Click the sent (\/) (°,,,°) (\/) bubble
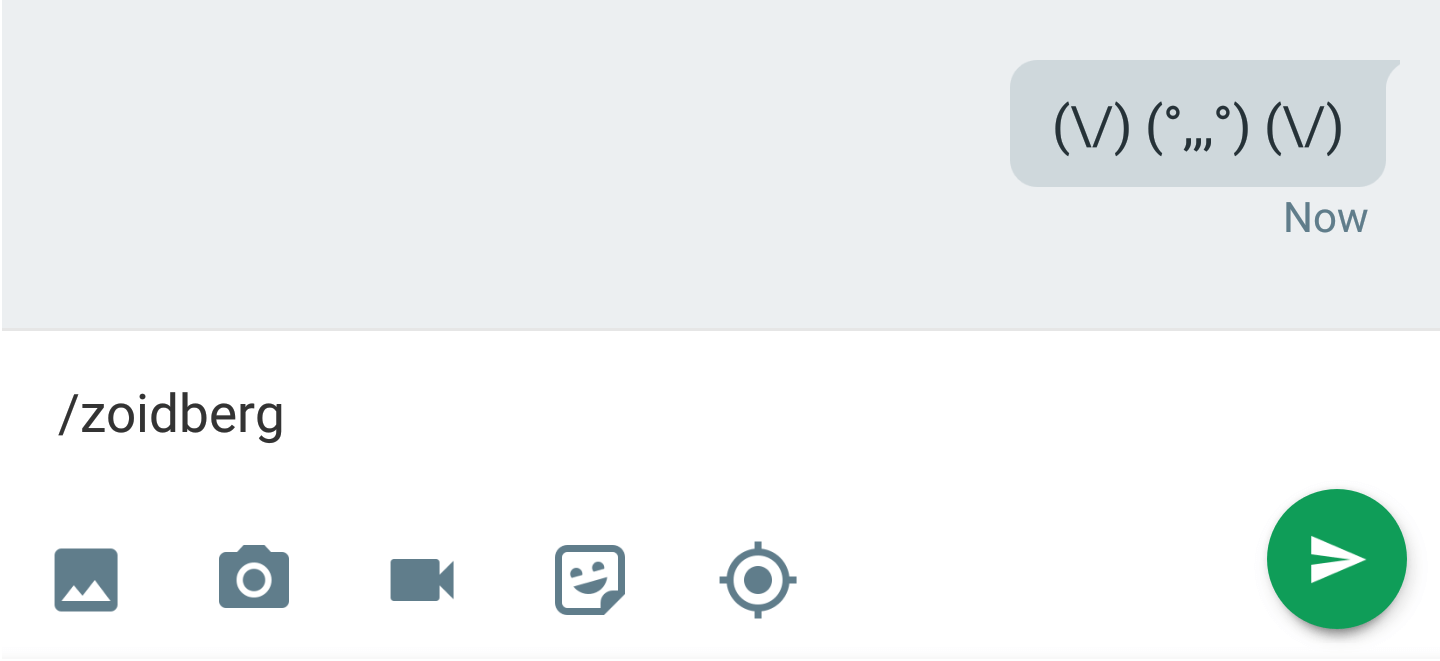The image size is (1440, 661). [1198, 124]
